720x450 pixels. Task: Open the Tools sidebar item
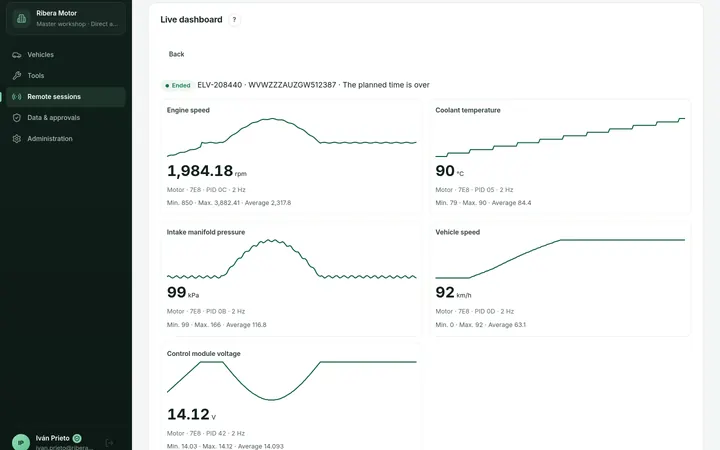pyautogui.click(x=66, y=76)
